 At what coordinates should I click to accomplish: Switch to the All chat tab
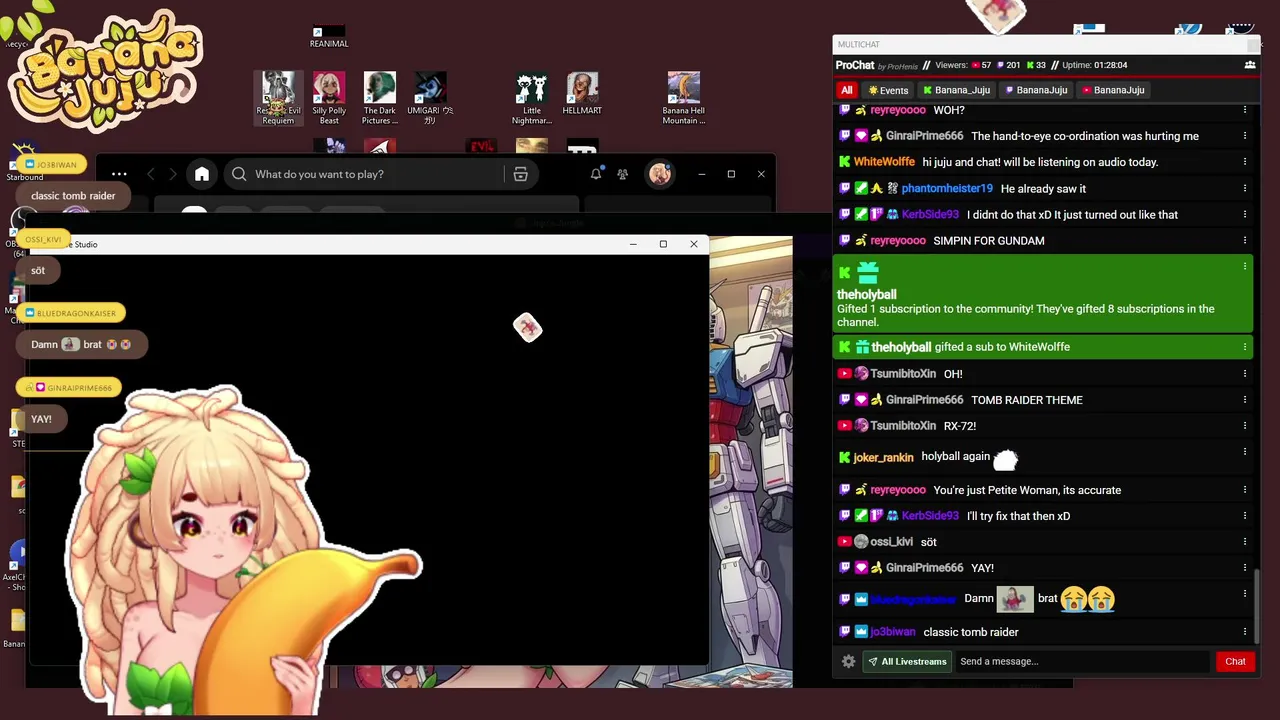(847, 90)
